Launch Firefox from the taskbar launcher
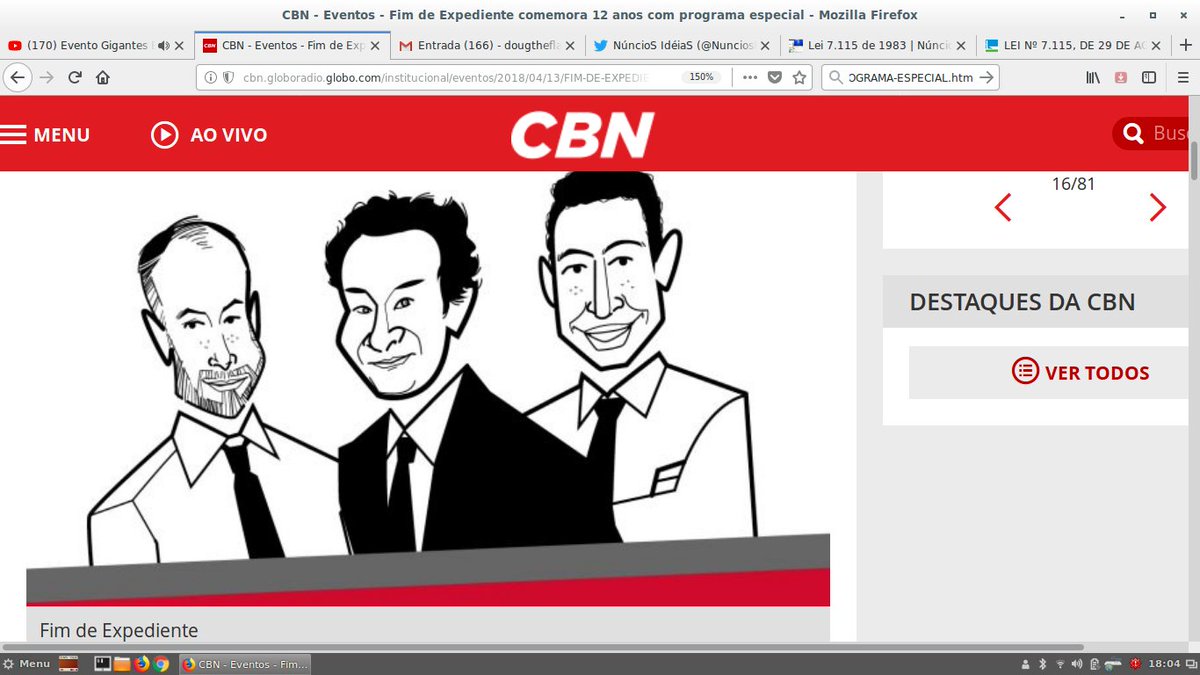 tap(141, 664)
